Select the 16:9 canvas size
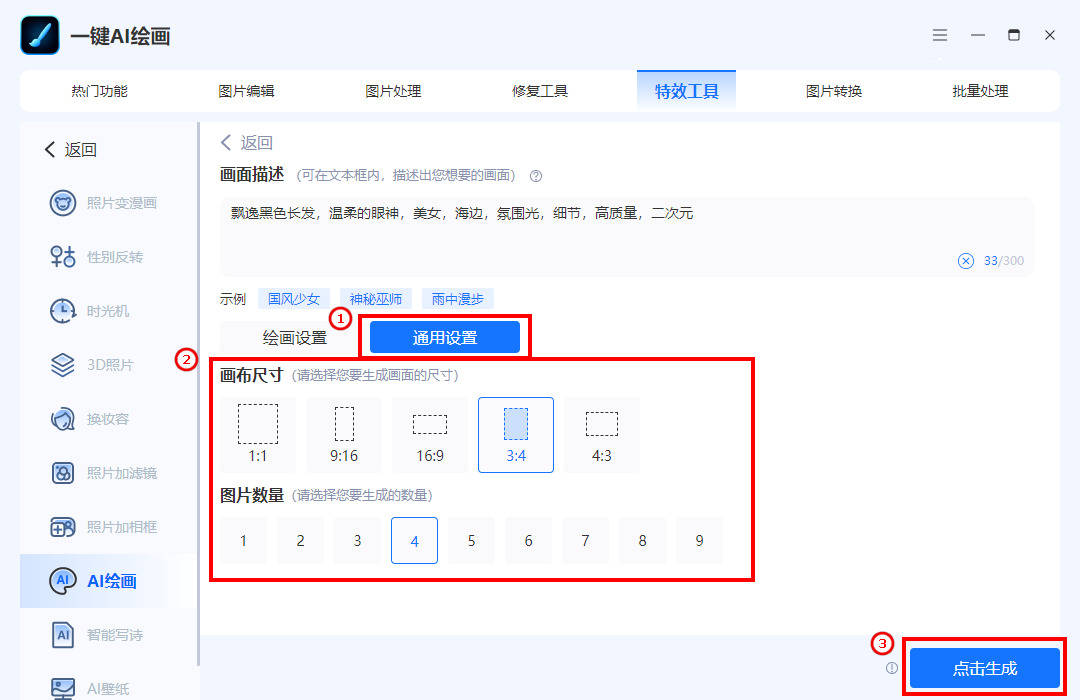 tap(430, 435)
